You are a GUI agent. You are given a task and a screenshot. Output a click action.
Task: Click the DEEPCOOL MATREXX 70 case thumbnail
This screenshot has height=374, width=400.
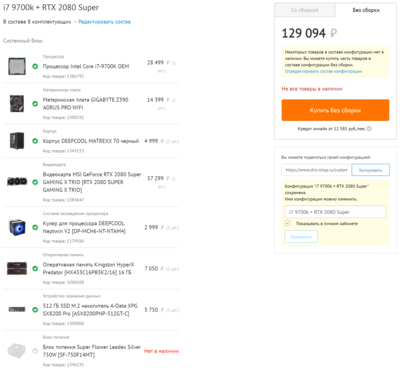pos(17,141)
